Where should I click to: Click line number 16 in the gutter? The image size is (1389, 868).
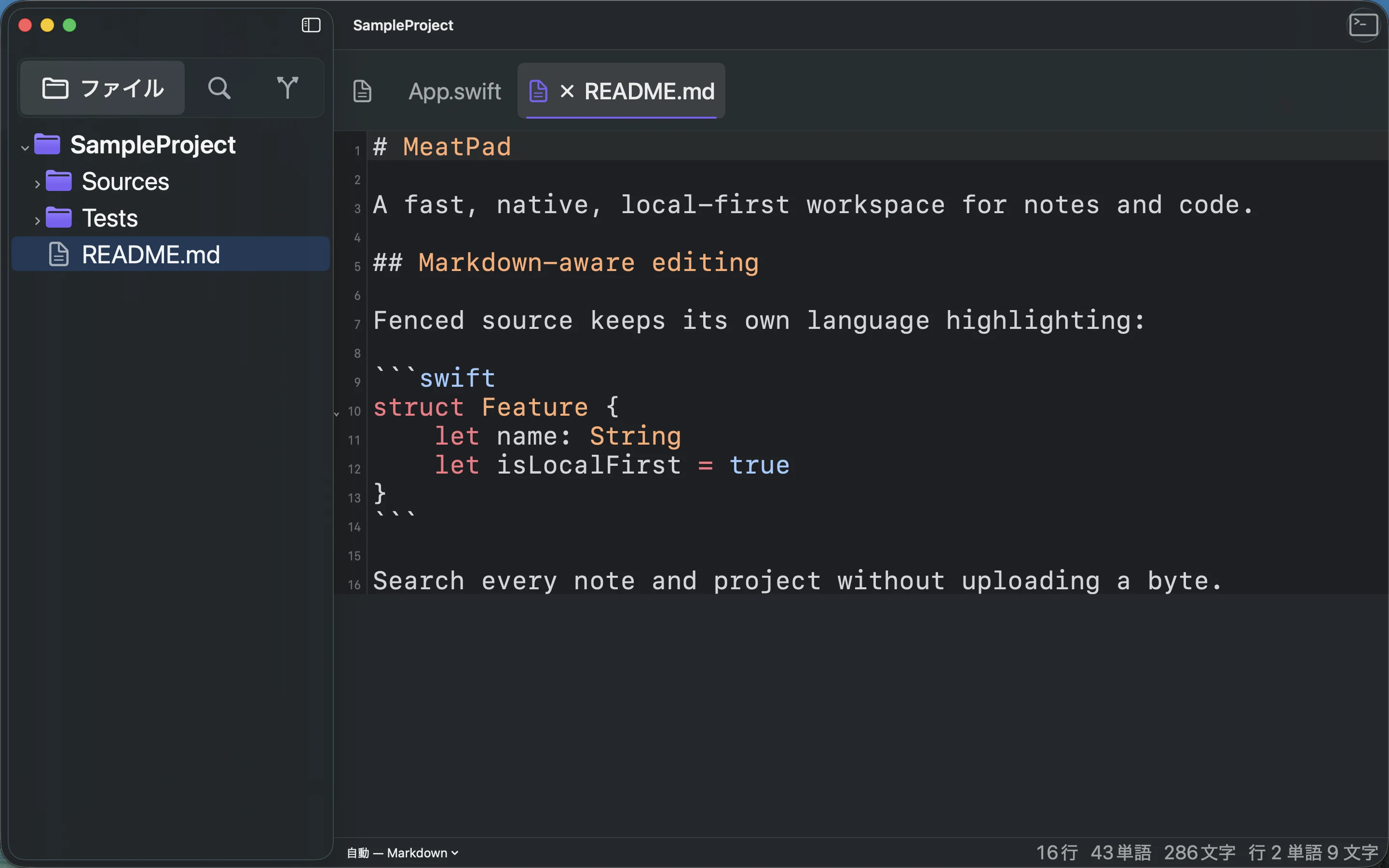coord(354,584)
